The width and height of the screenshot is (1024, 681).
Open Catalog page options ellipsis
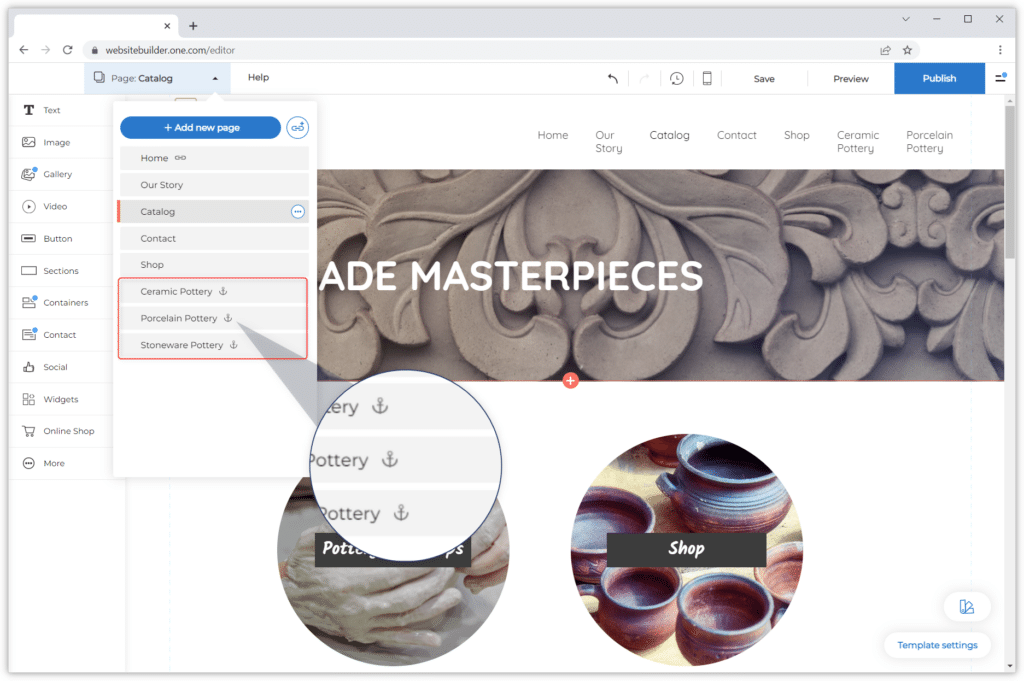(297, 212)
